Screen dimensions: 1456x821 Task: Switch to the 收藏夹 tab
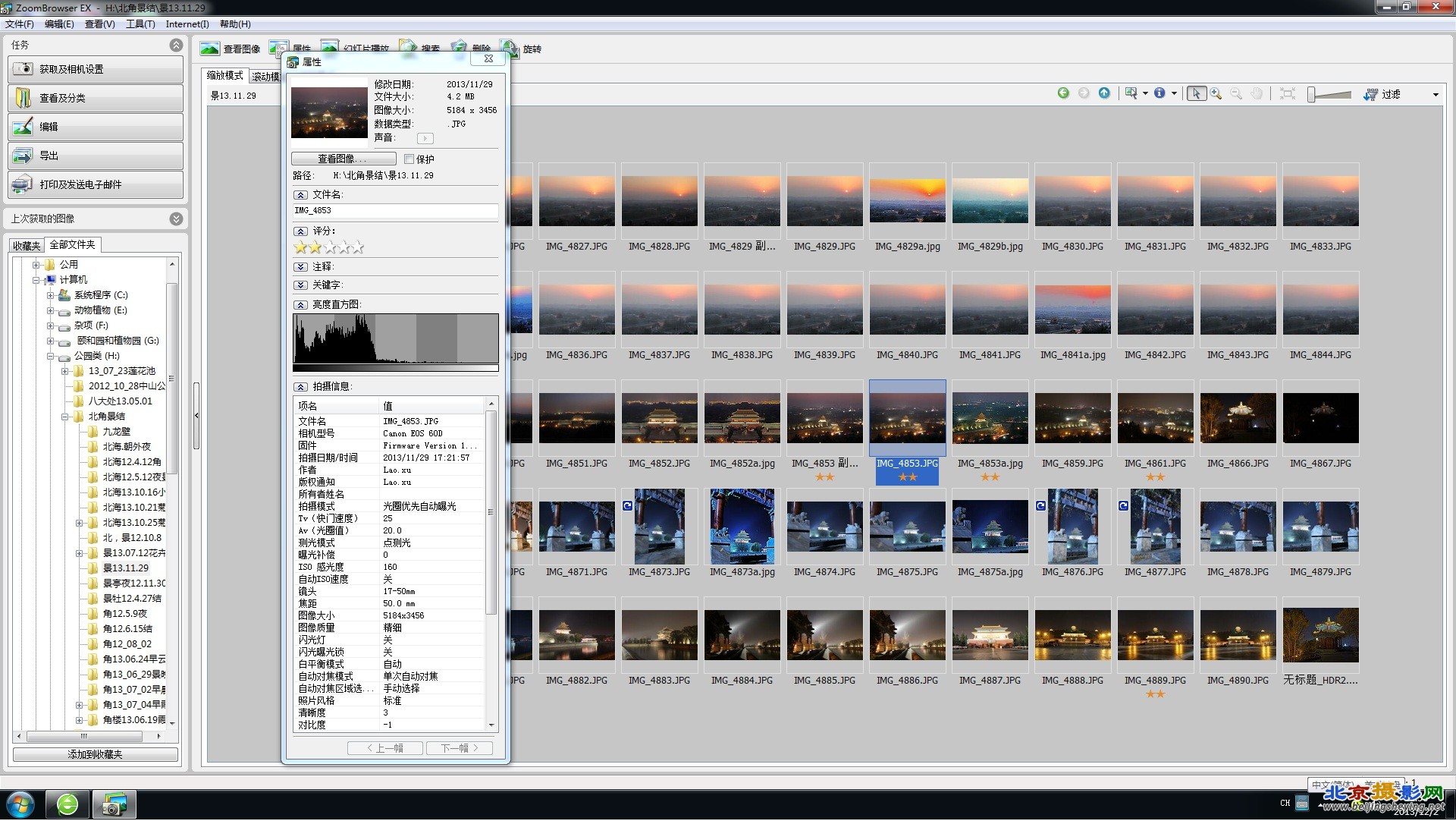pyautogui.click(x=27, y=246)
